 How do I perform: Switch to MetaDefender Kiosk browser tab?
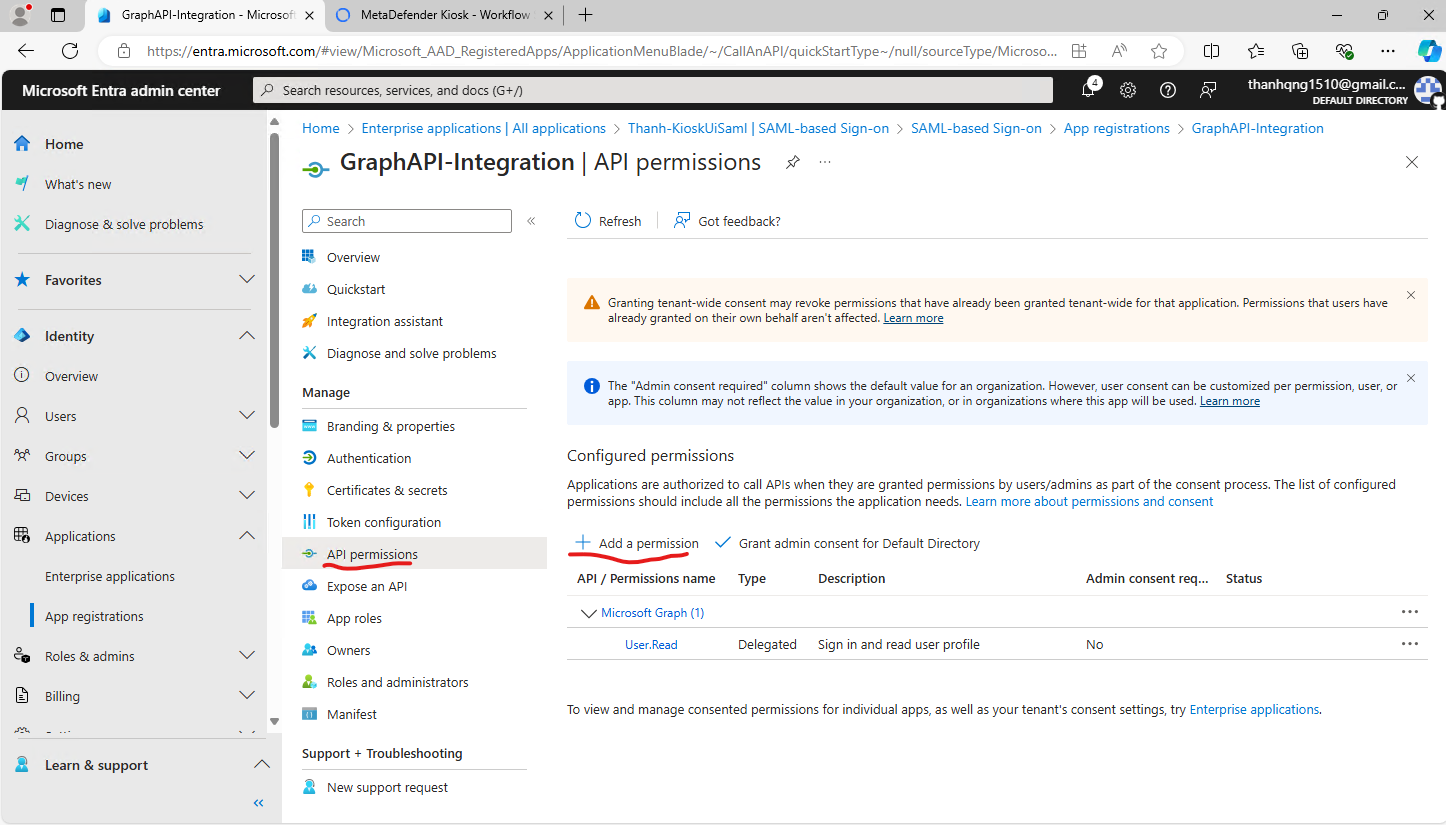point(444,15)
